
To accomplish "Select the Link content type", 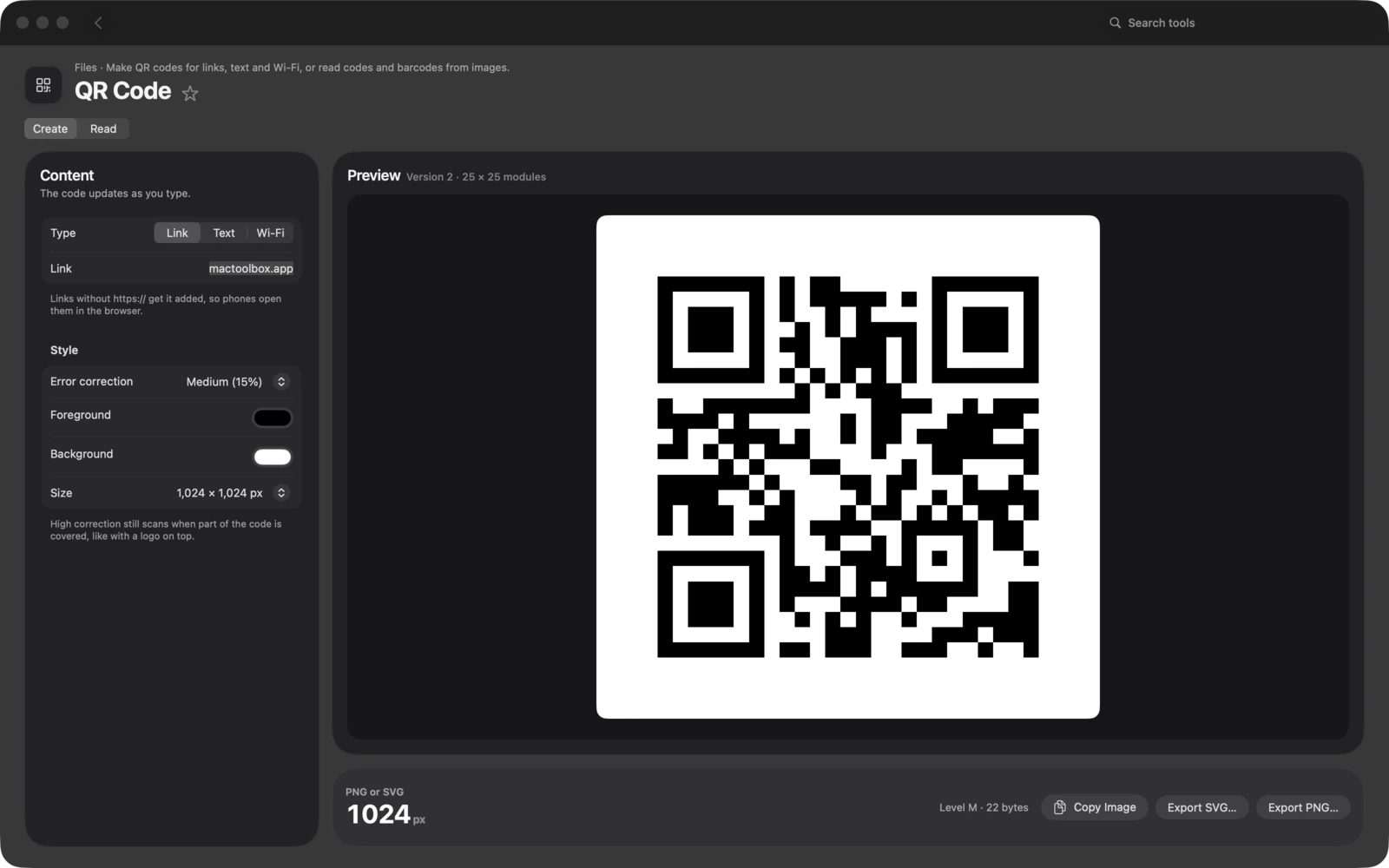I will 177,233.
